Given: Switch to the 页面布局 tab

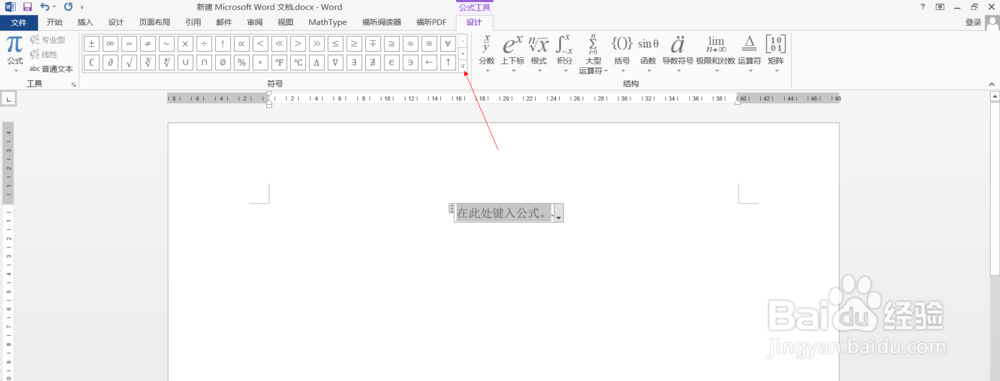Looking at the screenshot, I should point(154,22).
